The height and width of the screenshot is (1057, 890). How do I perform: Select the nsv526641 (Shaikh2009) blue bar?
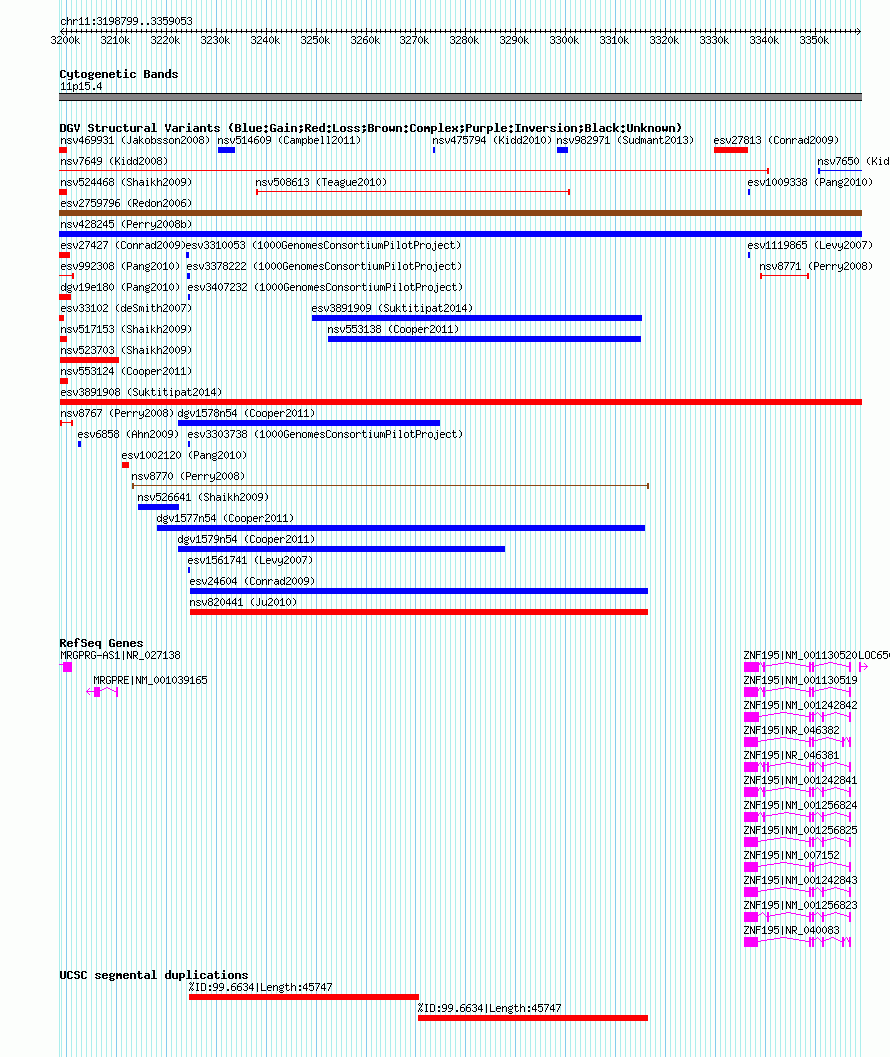tap(158, 507)
